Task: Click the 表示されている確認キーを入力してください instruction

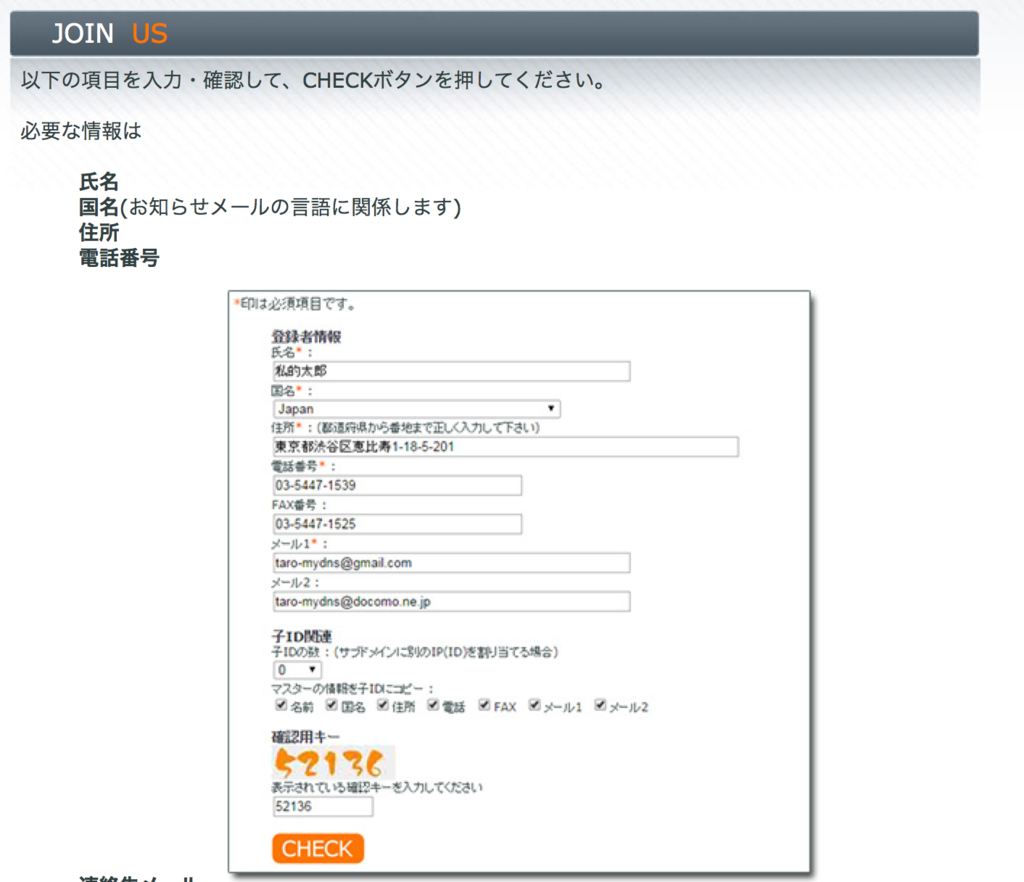Action: point(377,787)
